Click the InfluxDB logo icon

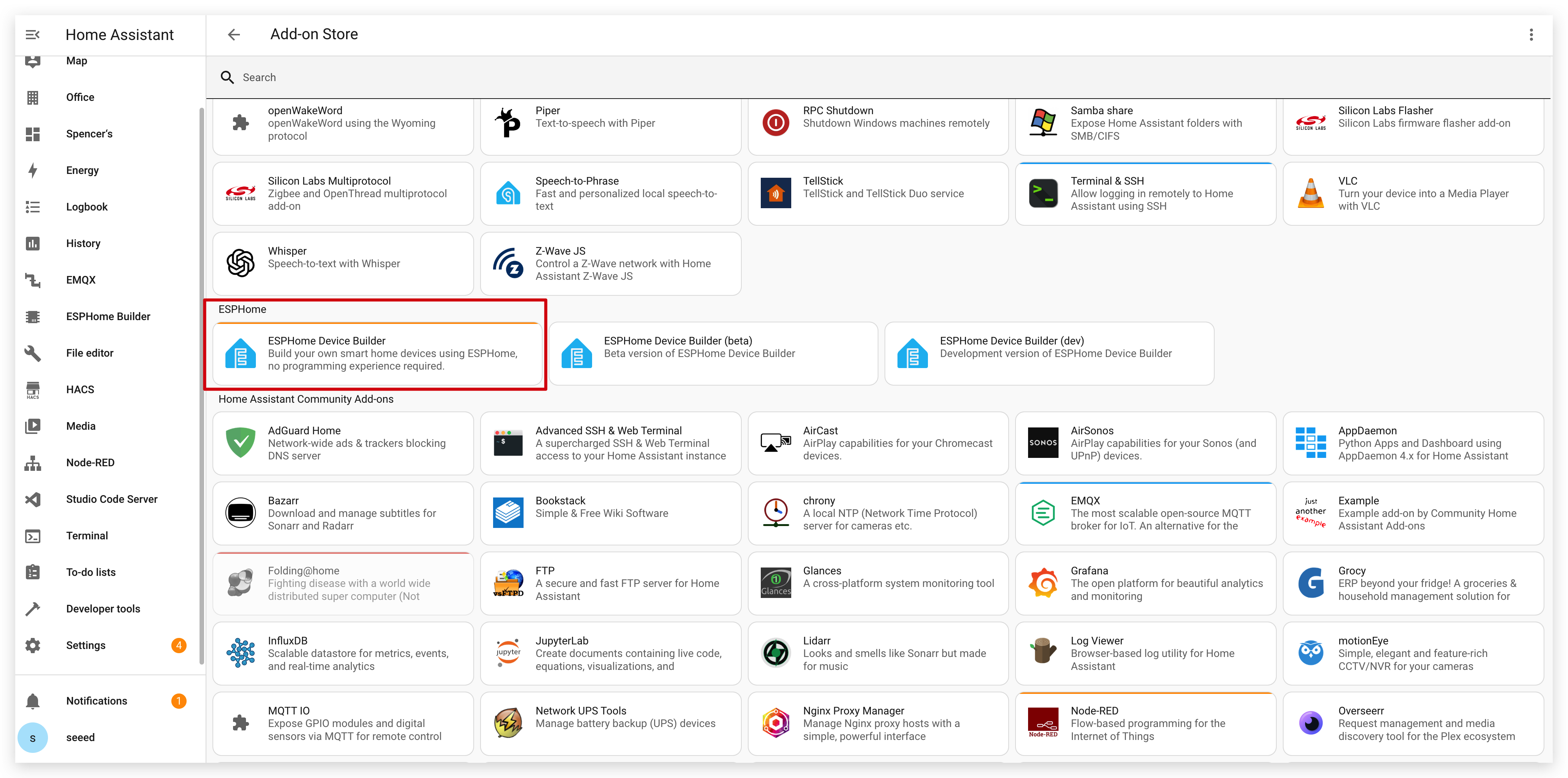point(240,653)
